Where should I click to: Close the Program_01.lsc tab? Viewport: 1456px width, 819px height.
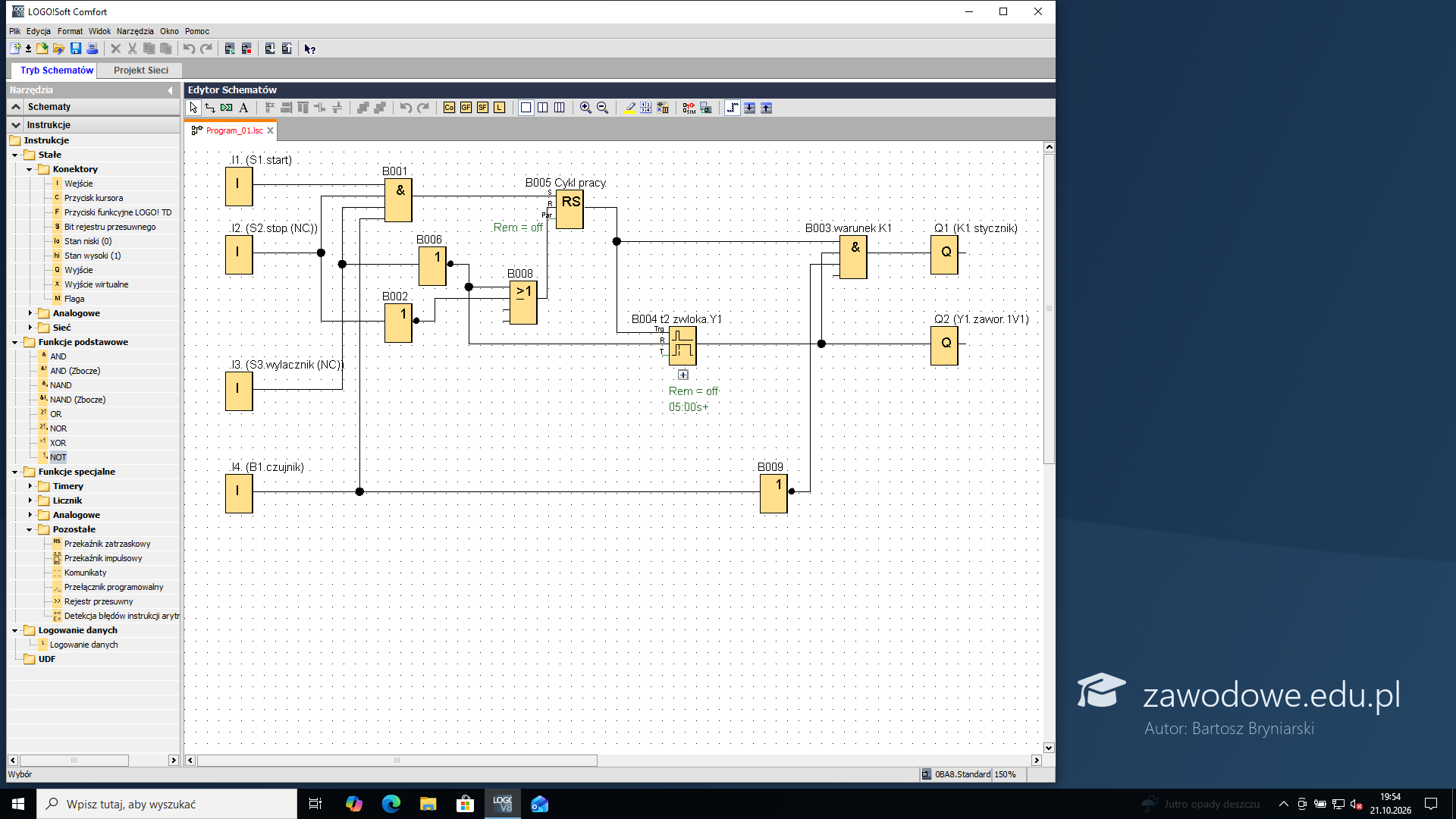coord(270,130)
